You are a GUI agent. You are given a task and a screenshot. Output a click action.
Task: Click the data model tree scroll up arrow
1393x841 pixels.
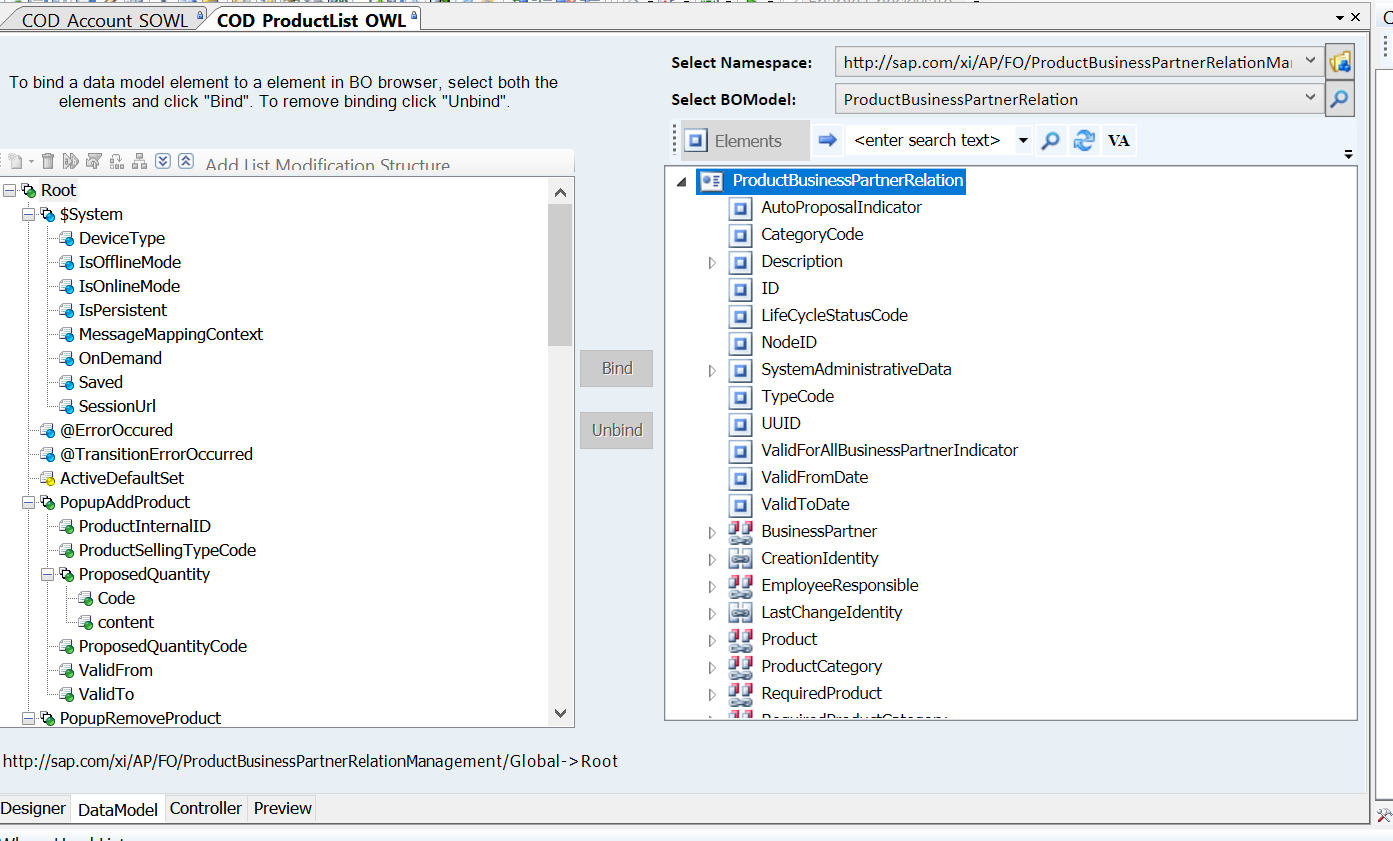(560, 192)
